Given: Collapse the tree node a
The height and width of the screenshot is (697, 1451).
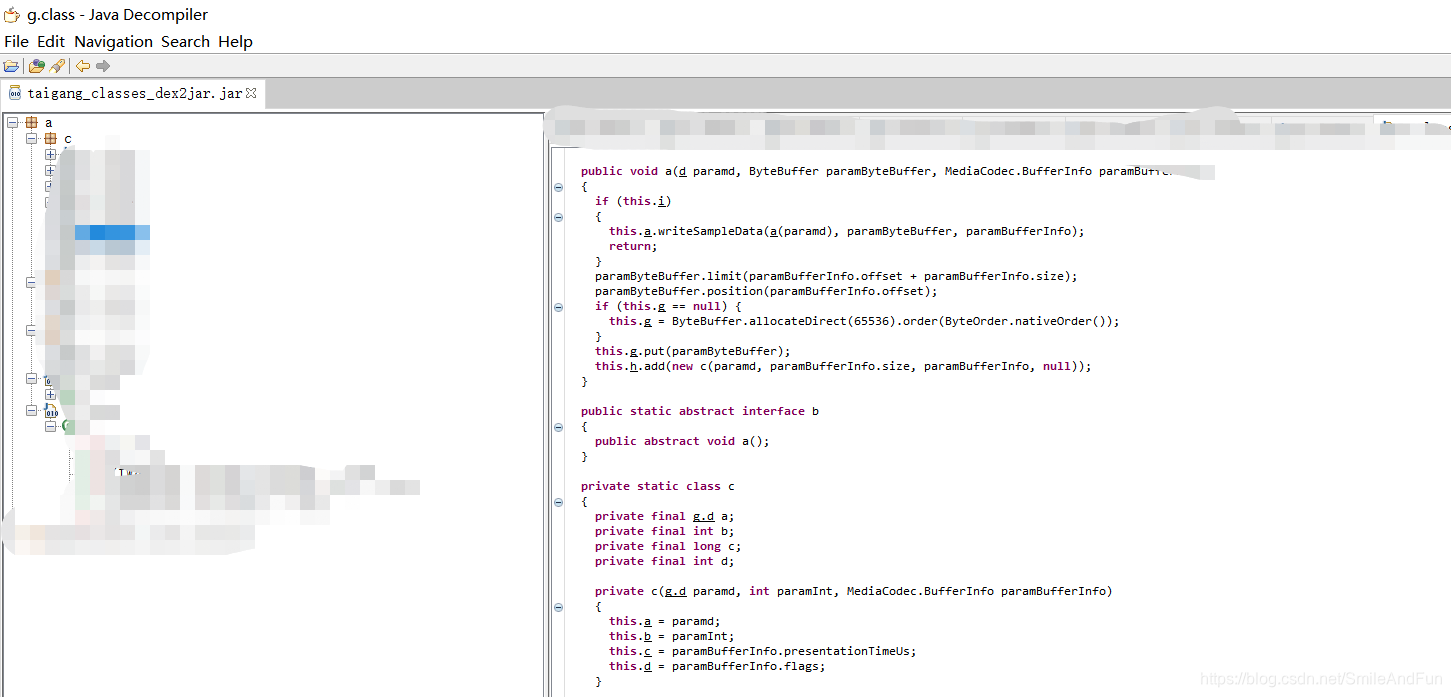Looking at the screenshot, I should [x=12, y=123].
